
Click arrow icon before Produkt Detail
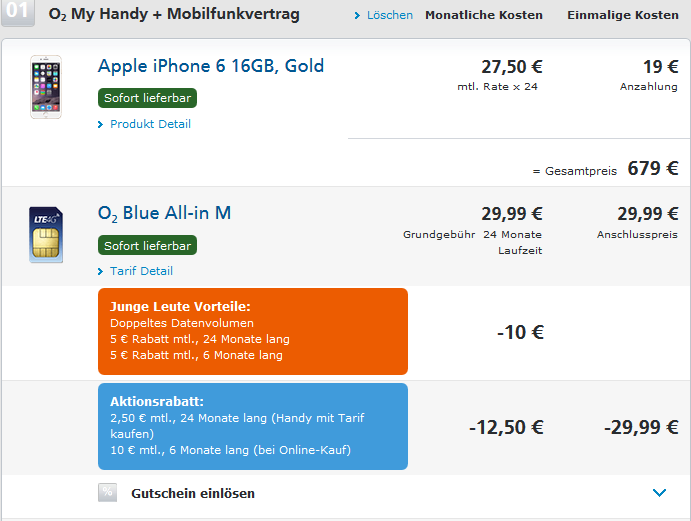100,124
